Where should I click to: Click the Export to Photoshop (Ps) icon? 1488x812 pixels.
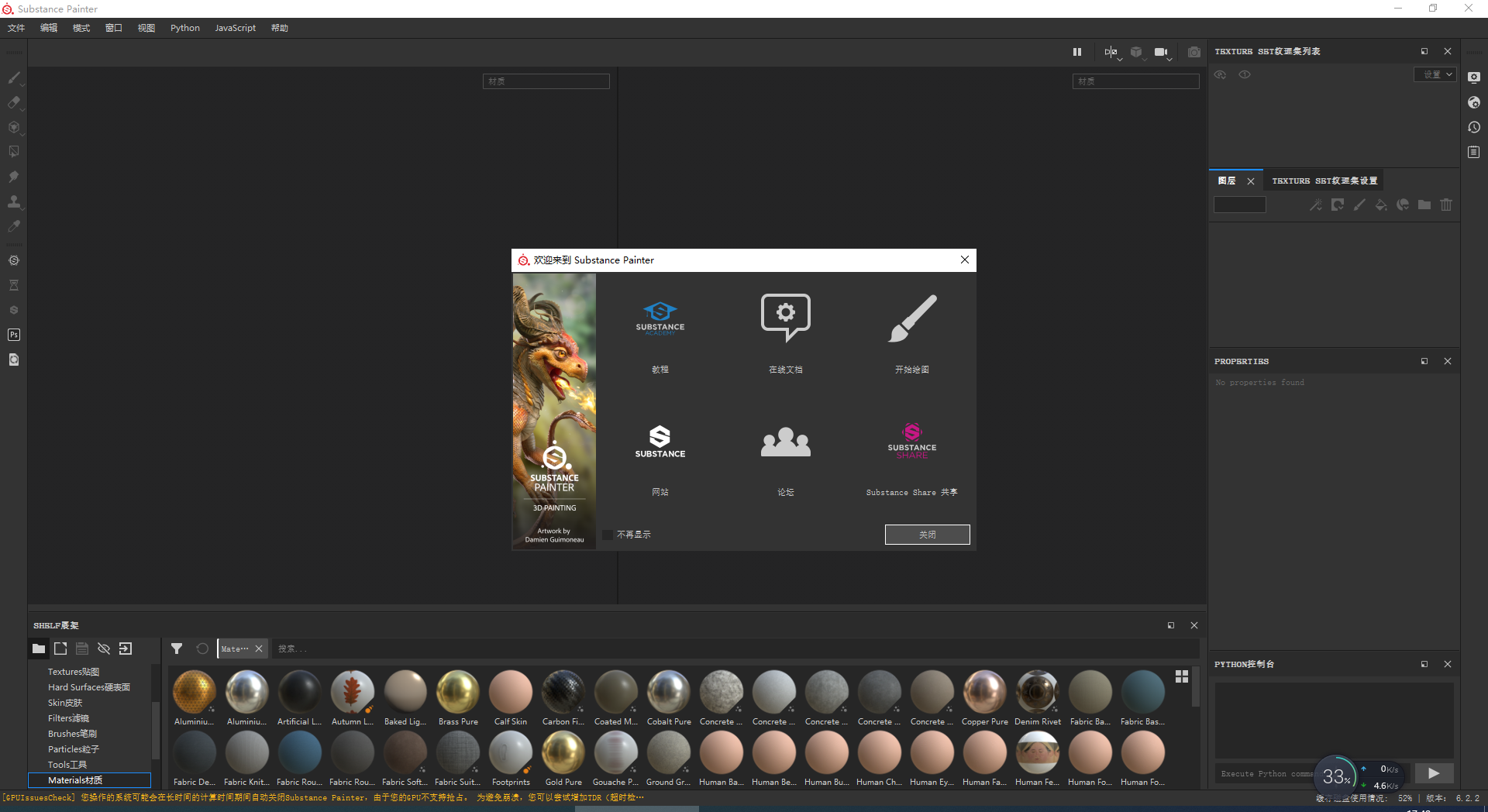[14, 335]
